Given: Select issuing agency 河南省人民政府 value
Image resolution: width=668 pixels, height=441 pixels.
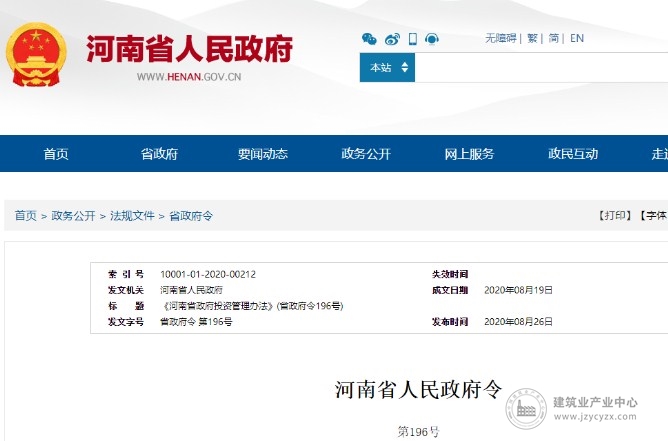Looking at the screenshot, I should pyautogui.click(x=191, y=290).
